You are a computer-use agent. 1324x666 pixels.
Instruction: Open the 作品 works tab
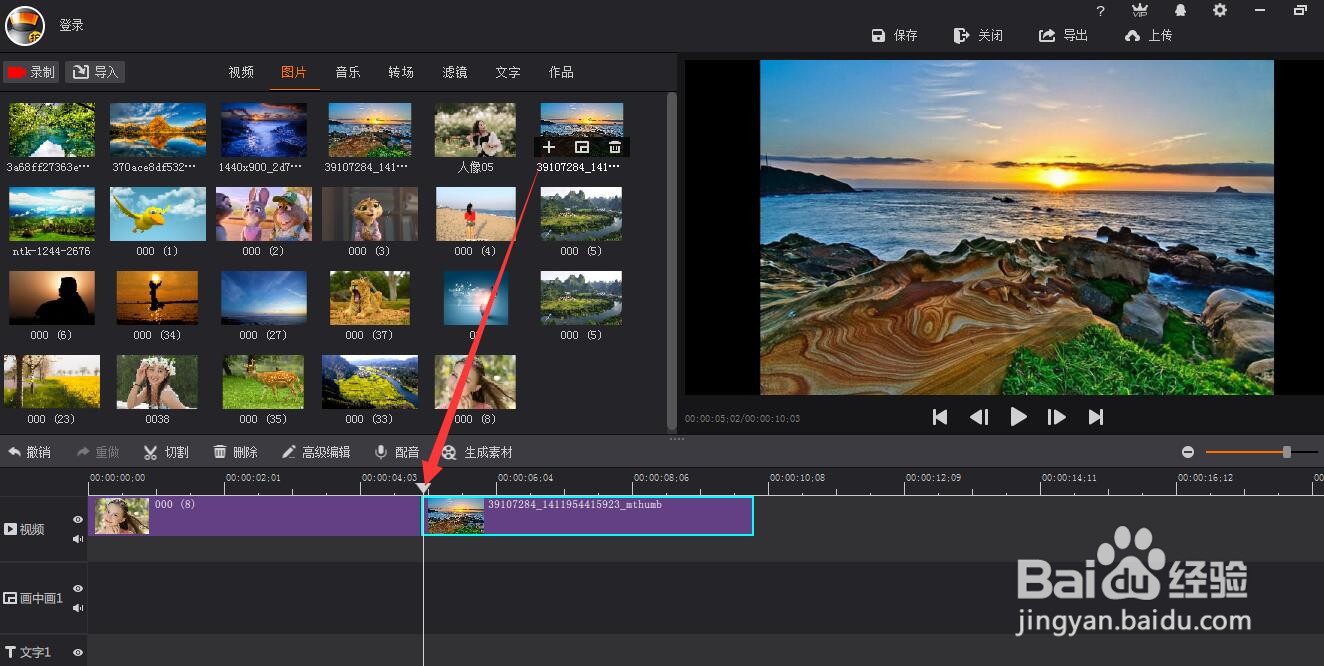(x=561, y=72)
